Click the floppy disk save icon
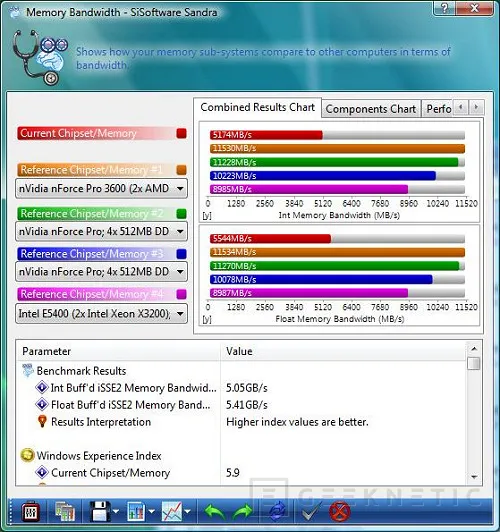Screen dimensions: 500x532 (x=100, y=512)
